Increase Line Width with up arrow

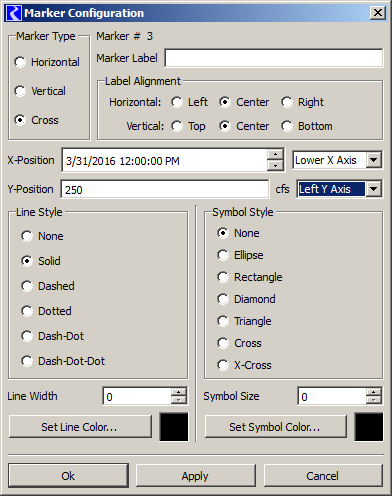pos(179,392)
